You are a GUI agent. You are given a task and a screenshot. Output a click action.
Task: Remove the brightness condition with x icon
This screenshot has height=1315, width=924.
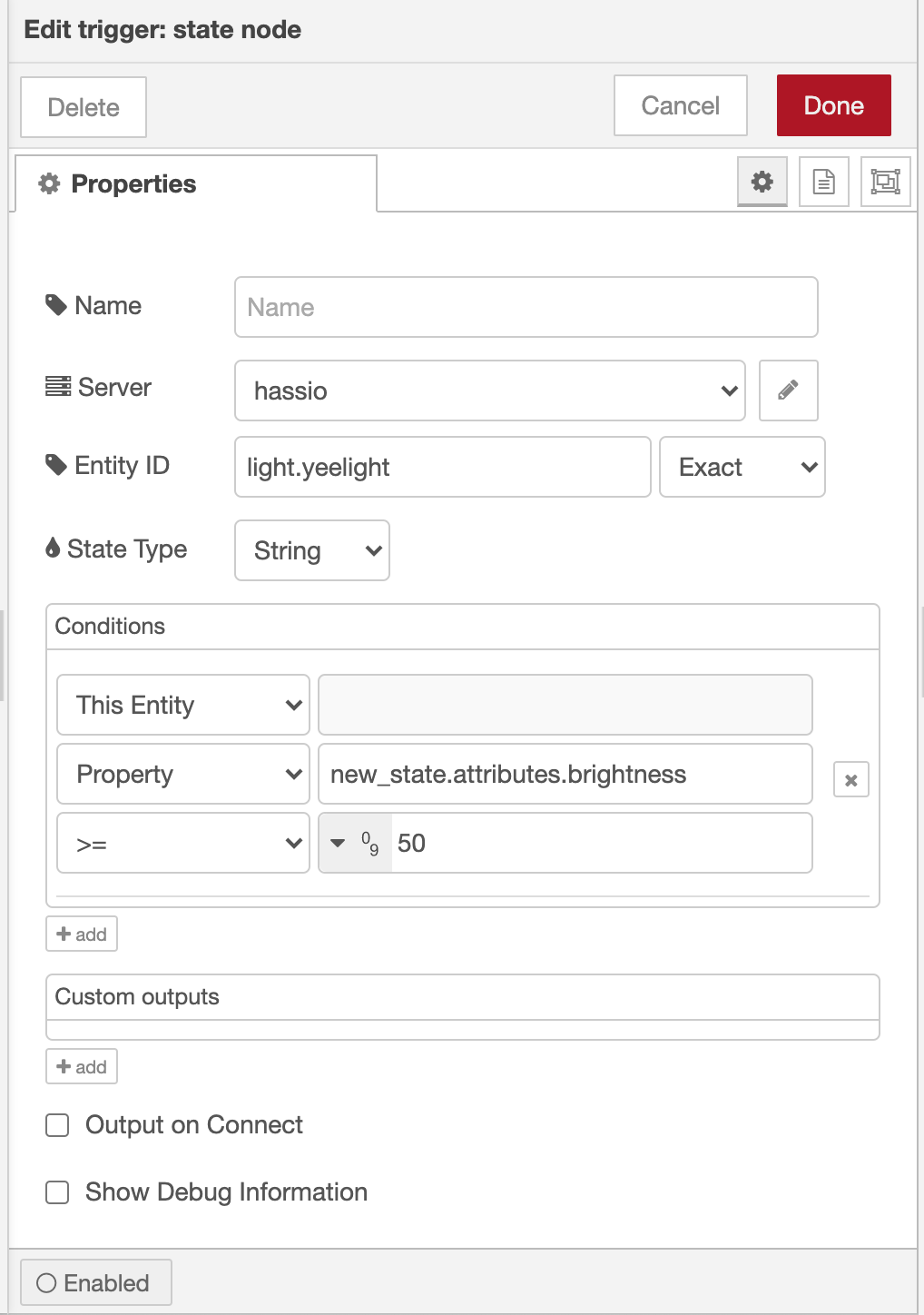click(x=851, y=779)
